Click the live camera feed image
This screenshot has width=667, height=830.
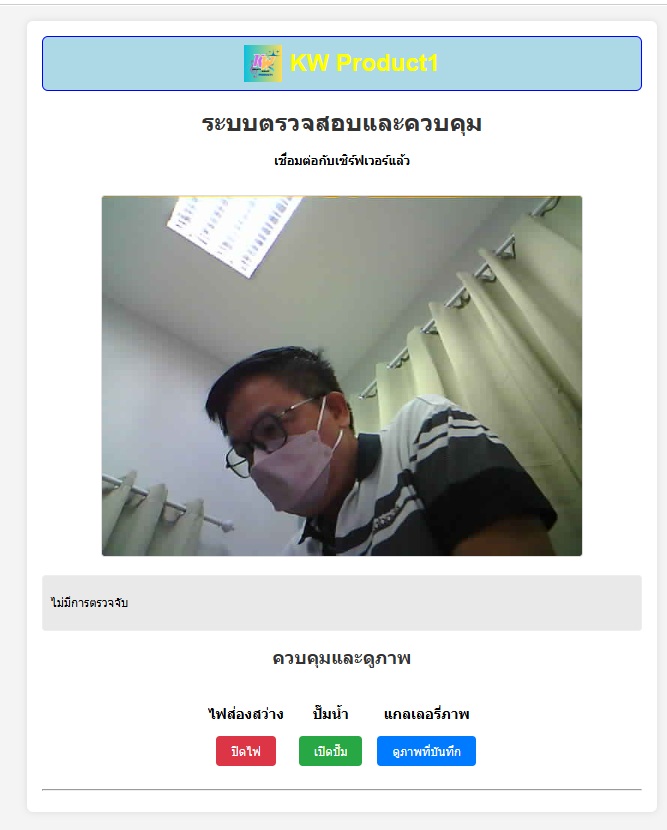click(x=342, y=376)
